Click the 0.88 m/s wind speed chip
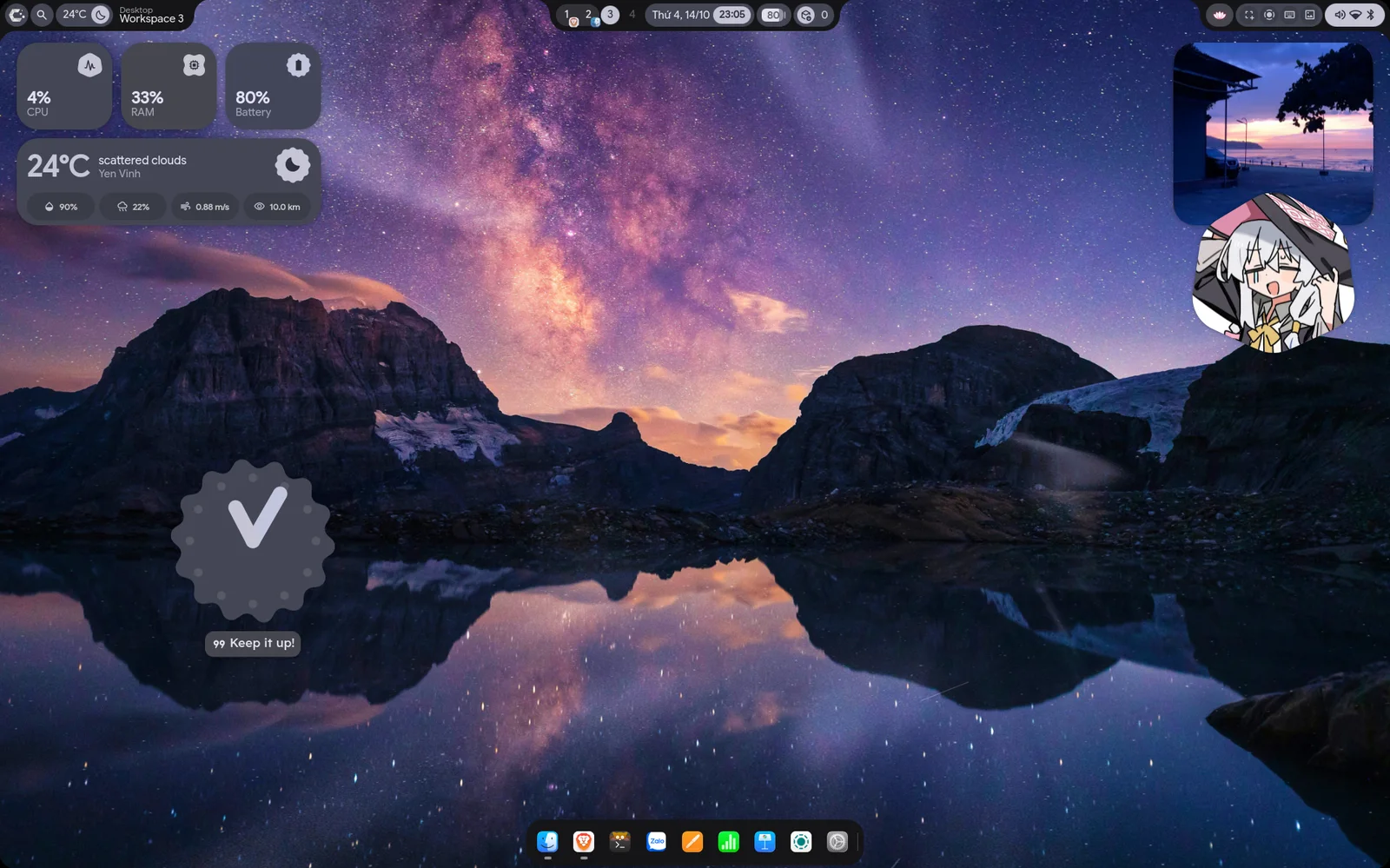Screen dimensions: 1390x868 click(204, 207)
